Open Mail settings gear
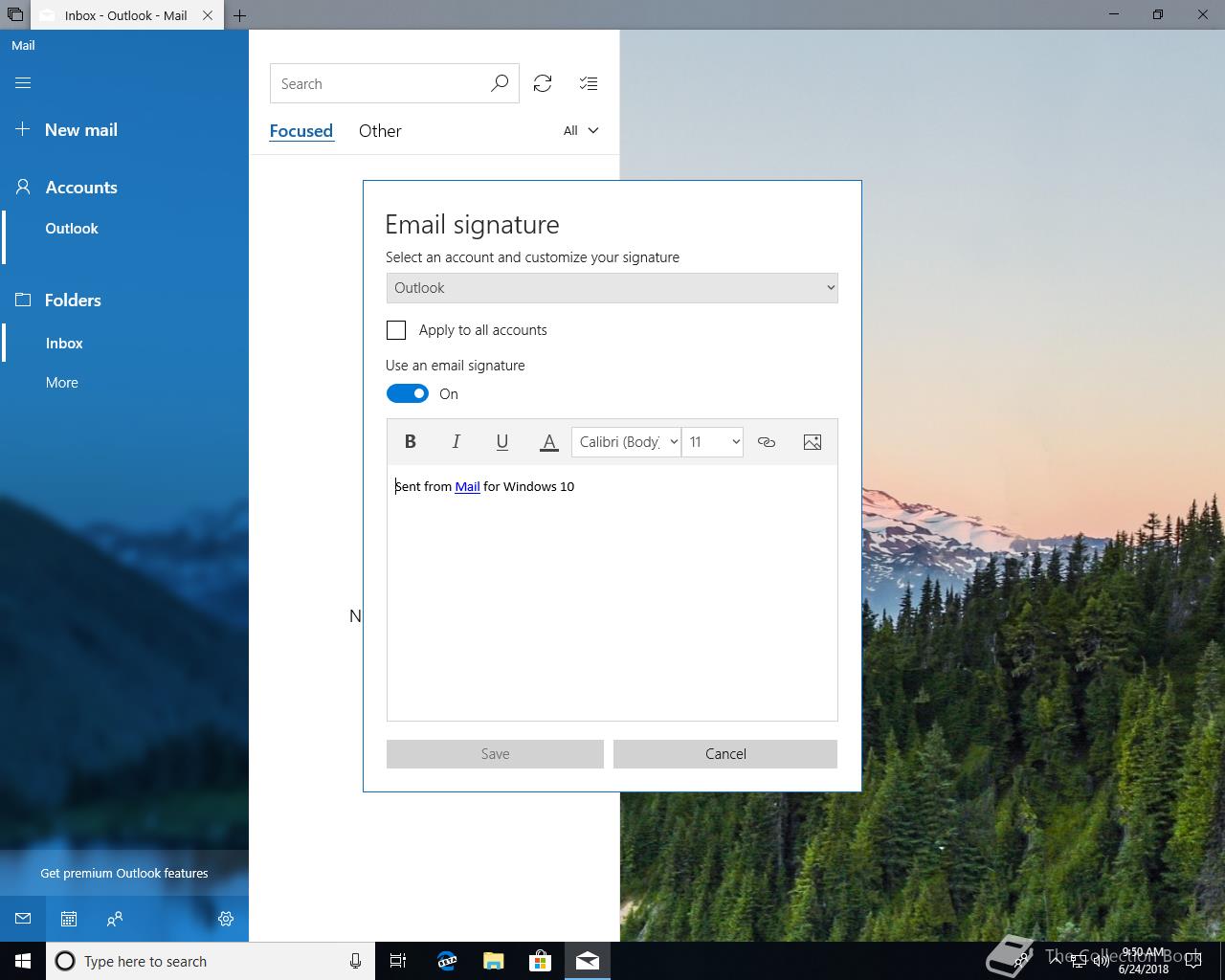Image resolution: width=1225 pixels, height=980 pixels. [226, 919]
